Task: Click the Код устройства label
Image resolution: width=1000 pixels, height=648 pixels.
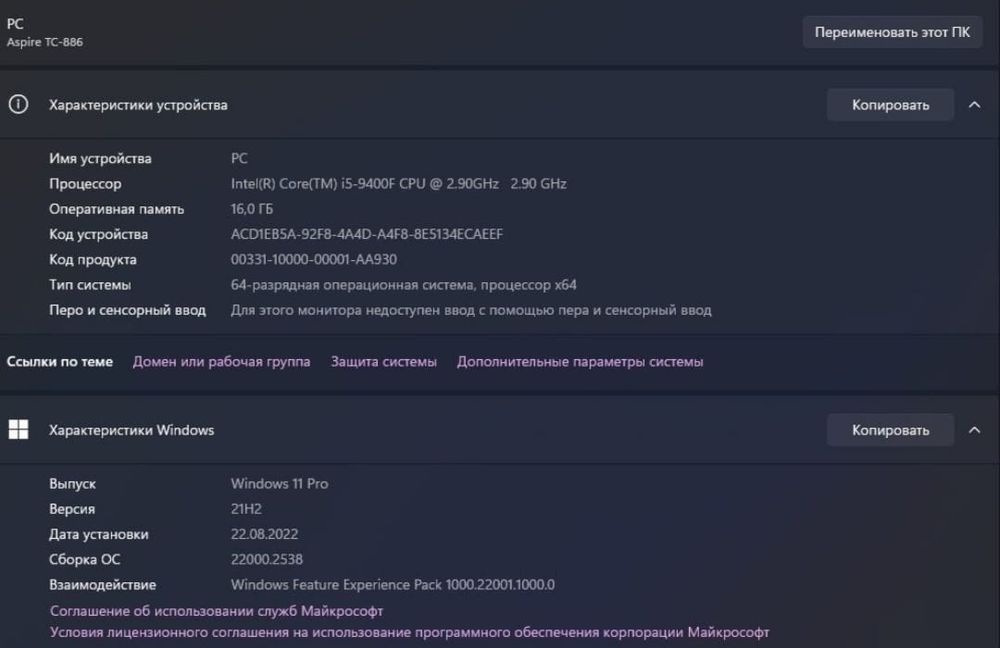Action: click(x=98, y=234)
